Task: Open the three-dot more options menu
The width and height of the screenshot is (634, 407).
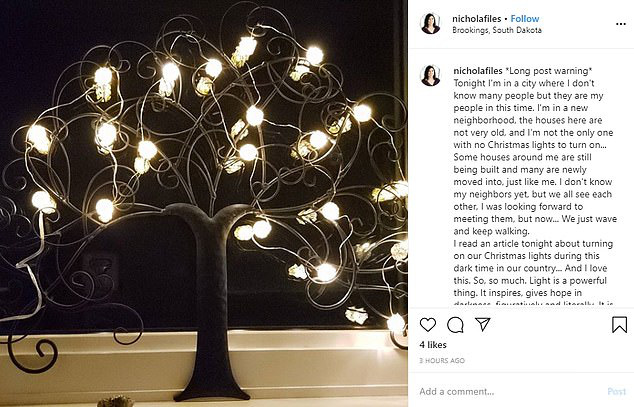Action: tap(621, 24)
